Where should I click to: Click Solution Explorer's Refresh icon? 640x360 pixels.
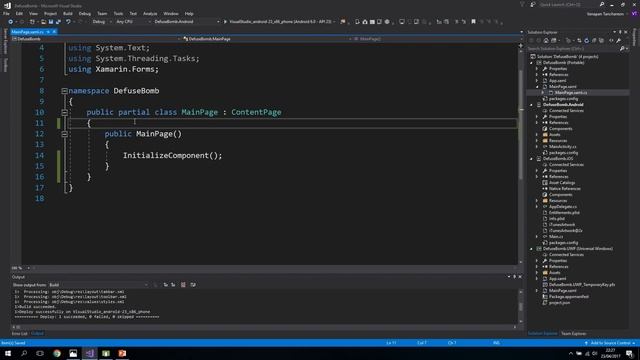point(587,40)
